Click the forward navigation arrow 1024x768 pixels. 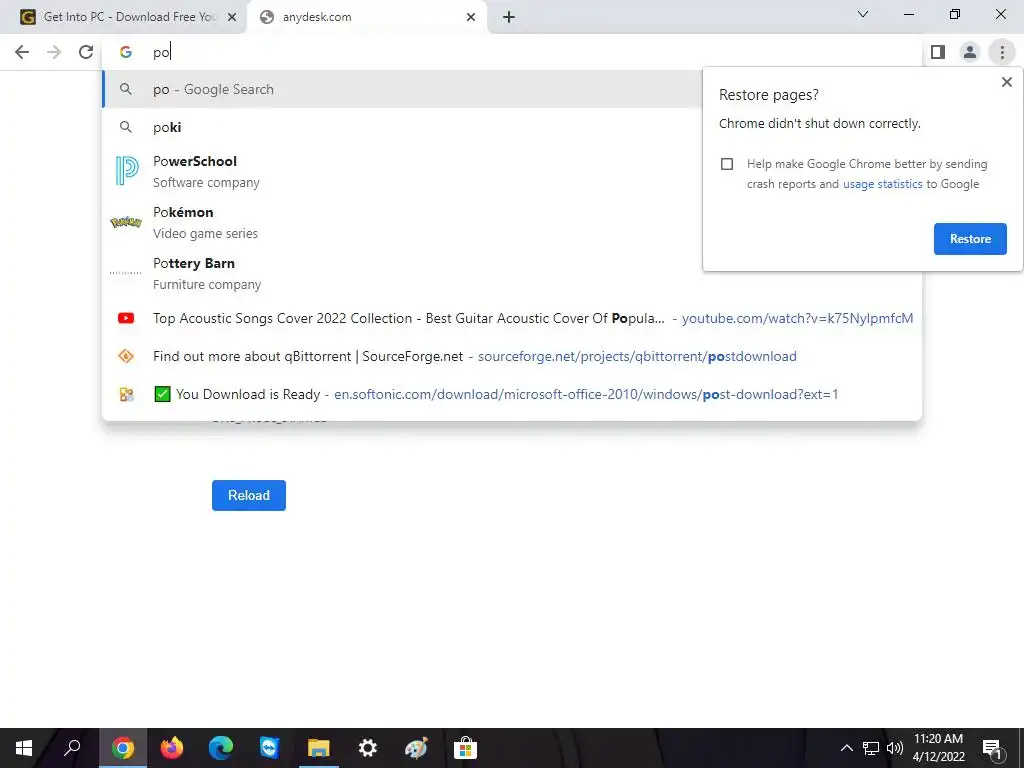coord(54,52)
